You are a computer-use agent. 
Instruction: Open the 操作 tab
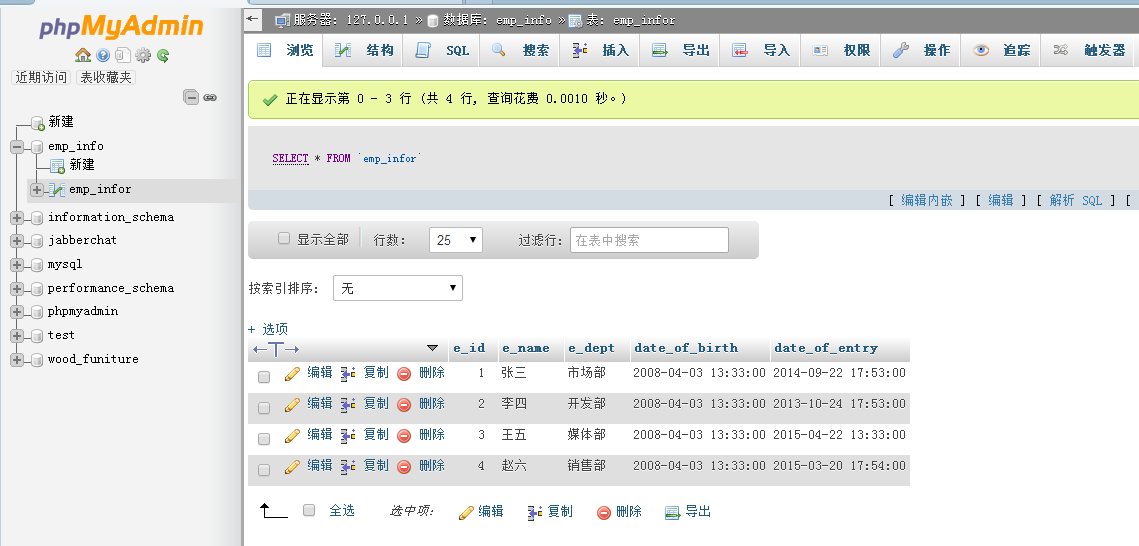921,50
